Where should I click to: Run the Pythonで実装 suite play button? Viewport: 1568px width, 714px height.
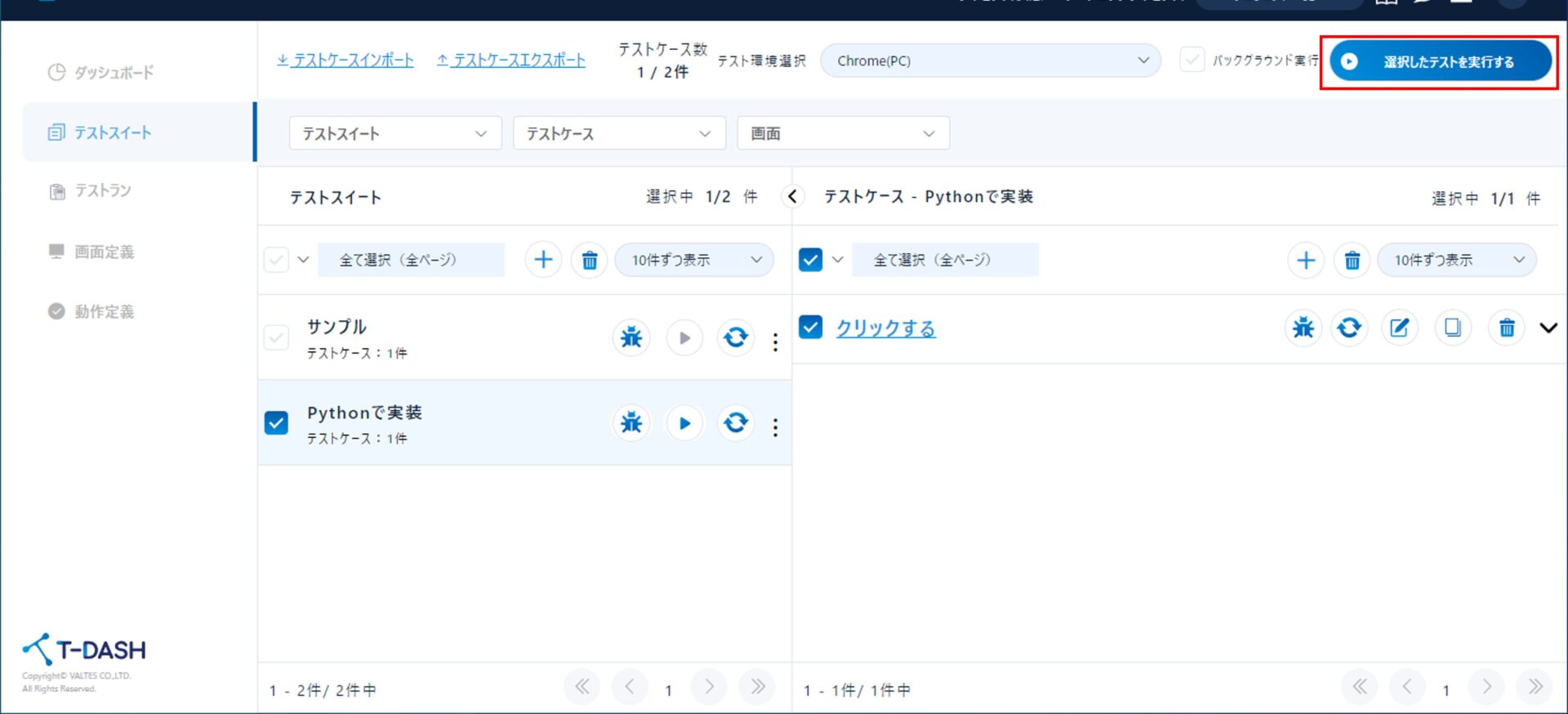tap(684, 423)
